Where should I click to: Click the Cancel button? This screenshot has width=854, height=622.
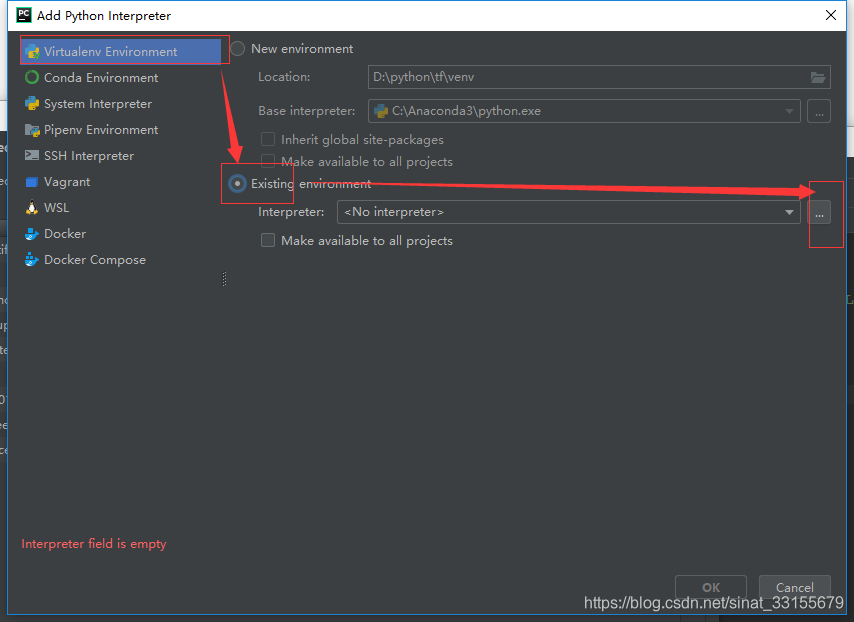pos(795,587)
